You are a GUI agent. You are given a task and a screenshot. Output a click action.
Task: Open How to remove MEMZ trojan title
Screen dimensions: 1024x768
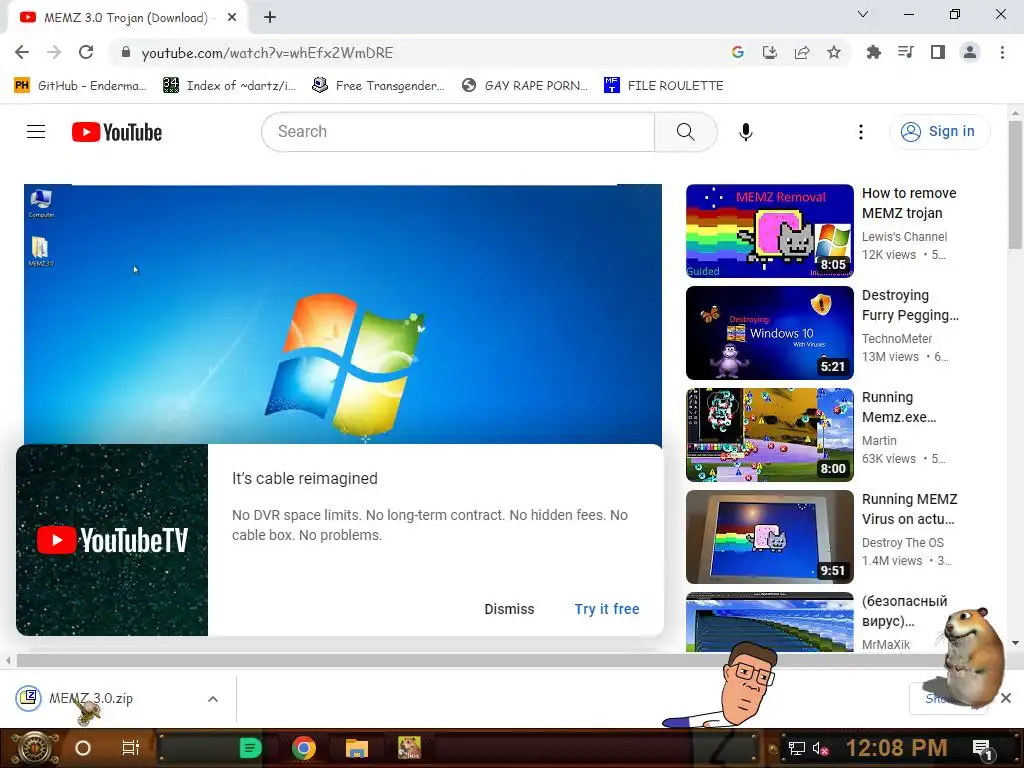[x=908, y=203]
